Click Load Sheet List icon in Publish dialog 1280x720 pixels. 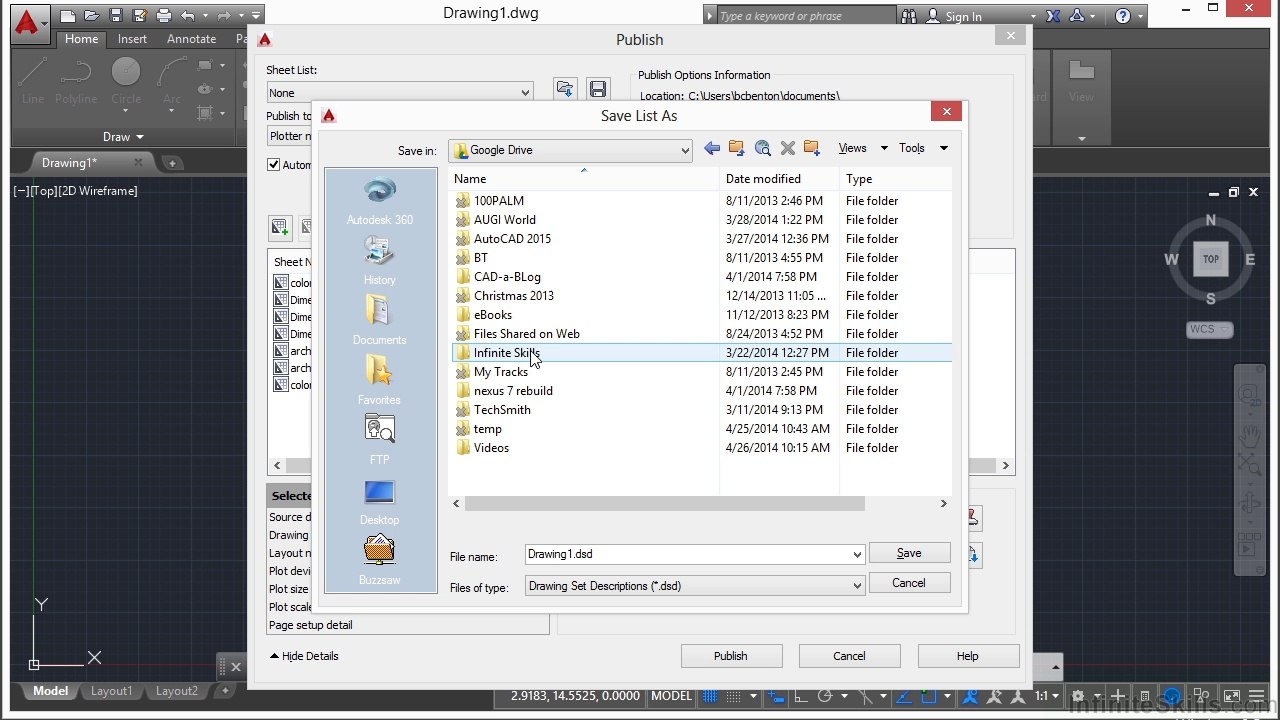[565, 89]
